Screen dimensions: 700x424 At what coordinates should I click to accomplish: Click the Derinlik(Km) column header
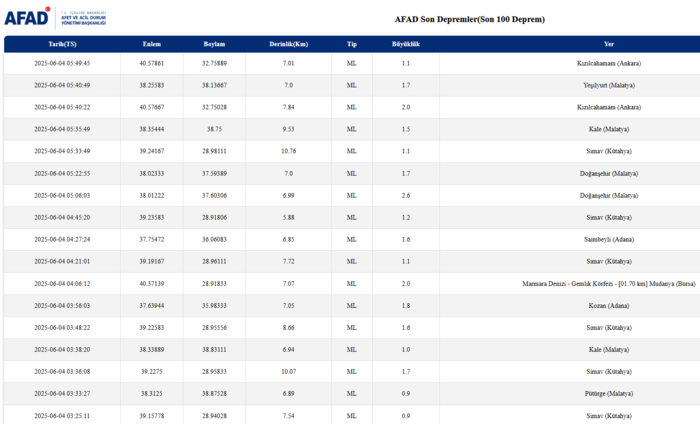click(288, 44)
